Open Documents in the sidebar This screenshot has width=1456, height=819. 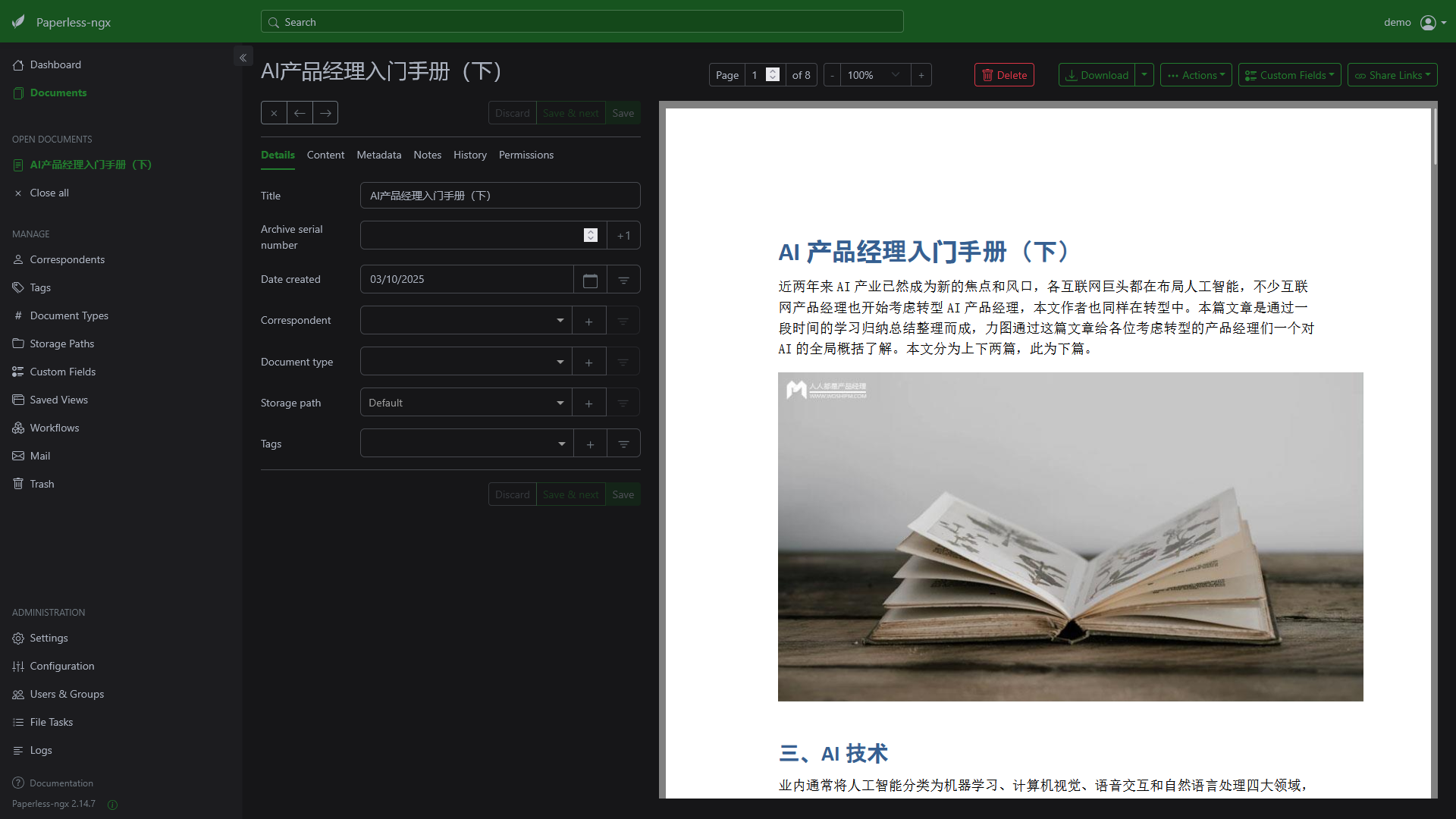[x=121, y=93]
